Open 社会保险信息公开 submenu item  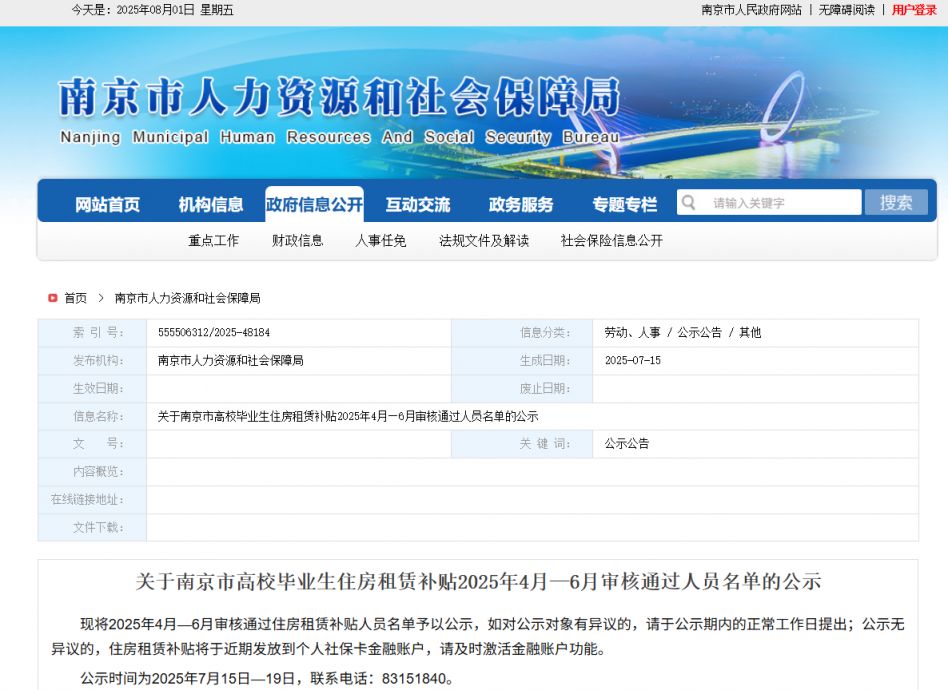click(612, 241)
